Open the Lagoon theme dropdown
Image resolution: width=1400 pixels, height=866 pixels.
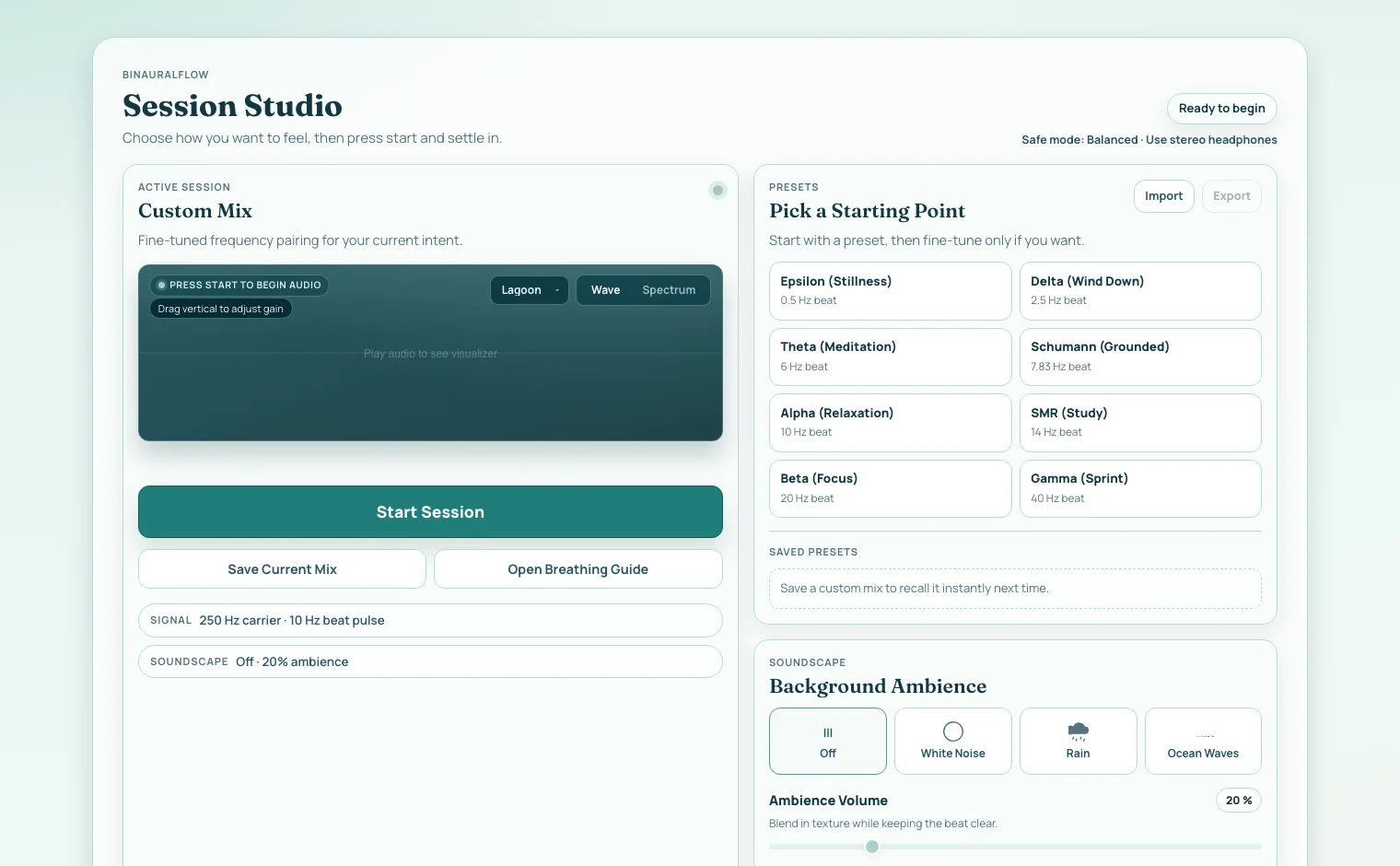(530, 290)
